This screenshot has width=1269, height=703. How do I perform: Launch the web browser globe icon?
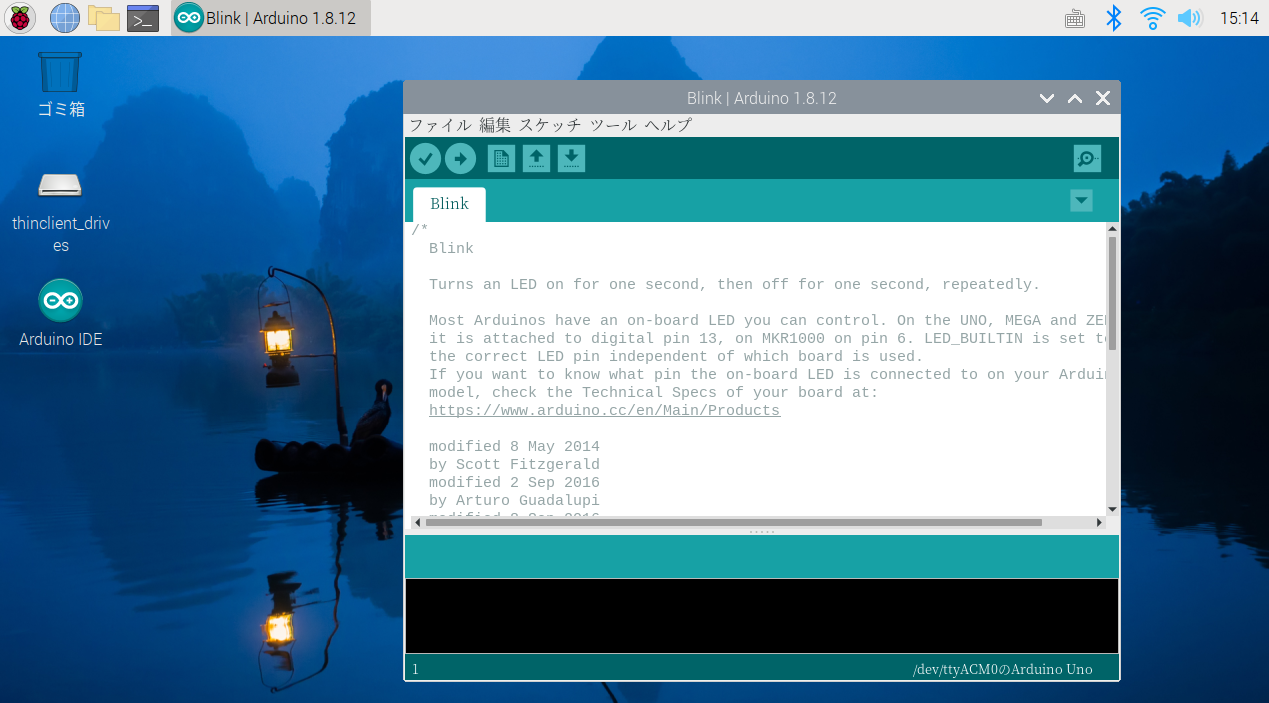65,17
